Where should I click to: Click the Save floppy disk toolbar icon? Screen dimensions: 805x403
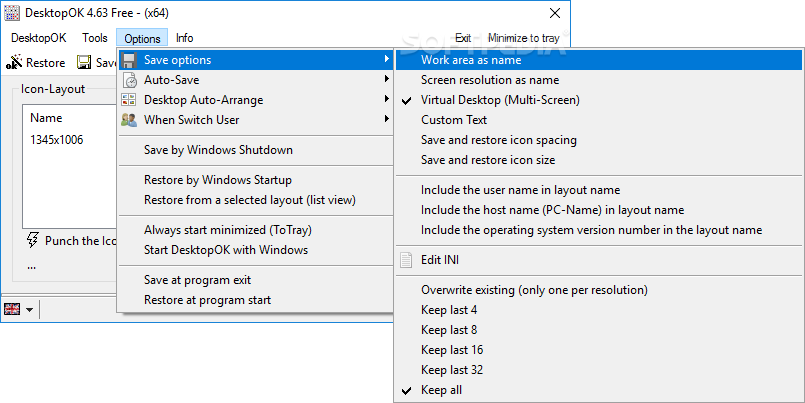[x=84, y=63]
